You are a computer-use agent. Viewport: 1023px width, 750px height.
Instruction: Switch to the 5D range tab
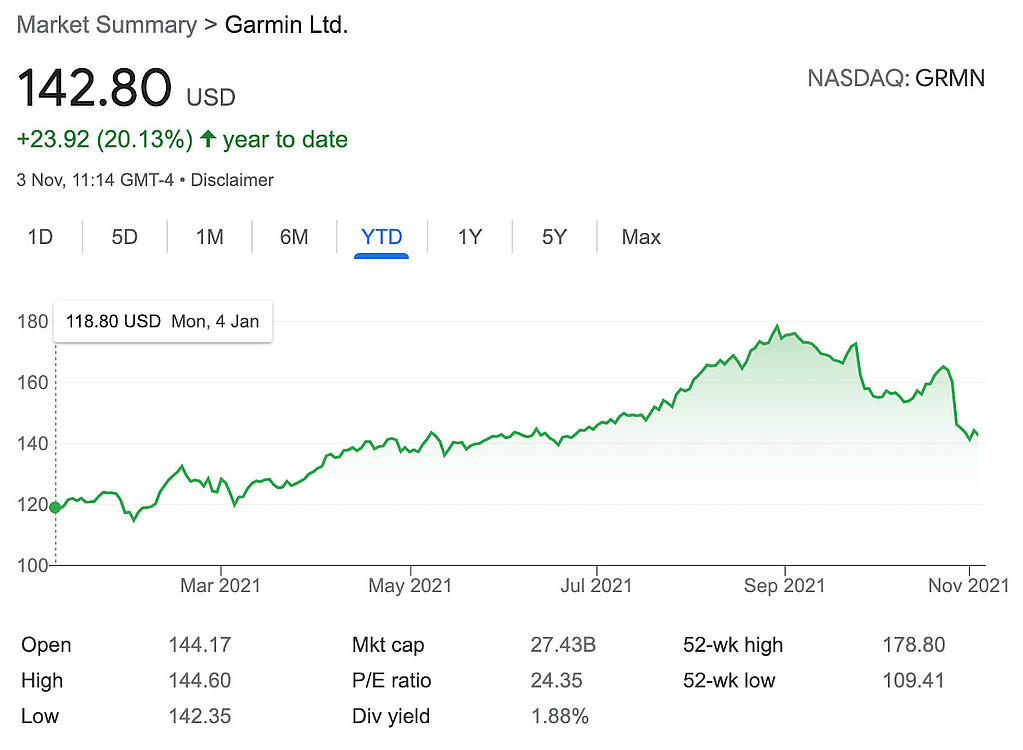click(x=124, y=237)
